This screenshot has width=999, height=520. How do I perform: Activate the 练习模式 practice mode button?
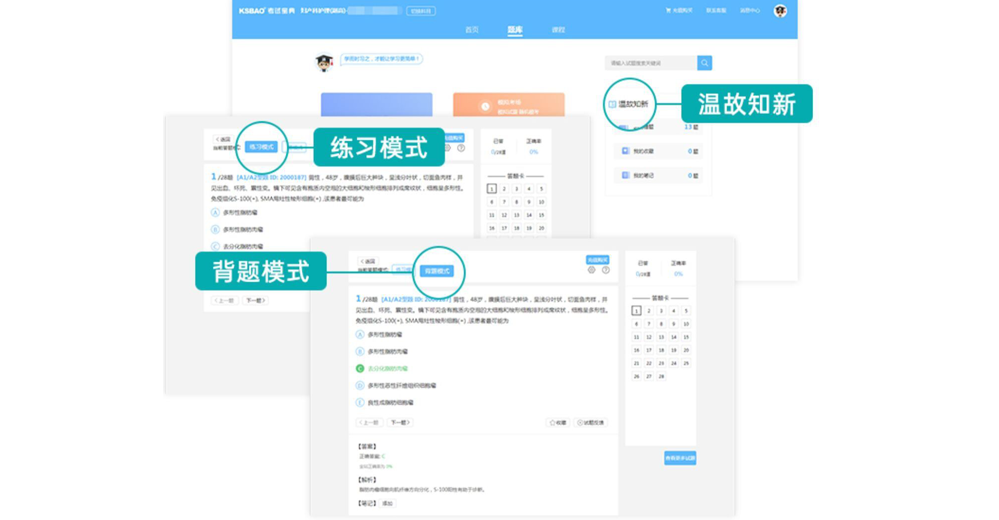[x=261, y=147]
